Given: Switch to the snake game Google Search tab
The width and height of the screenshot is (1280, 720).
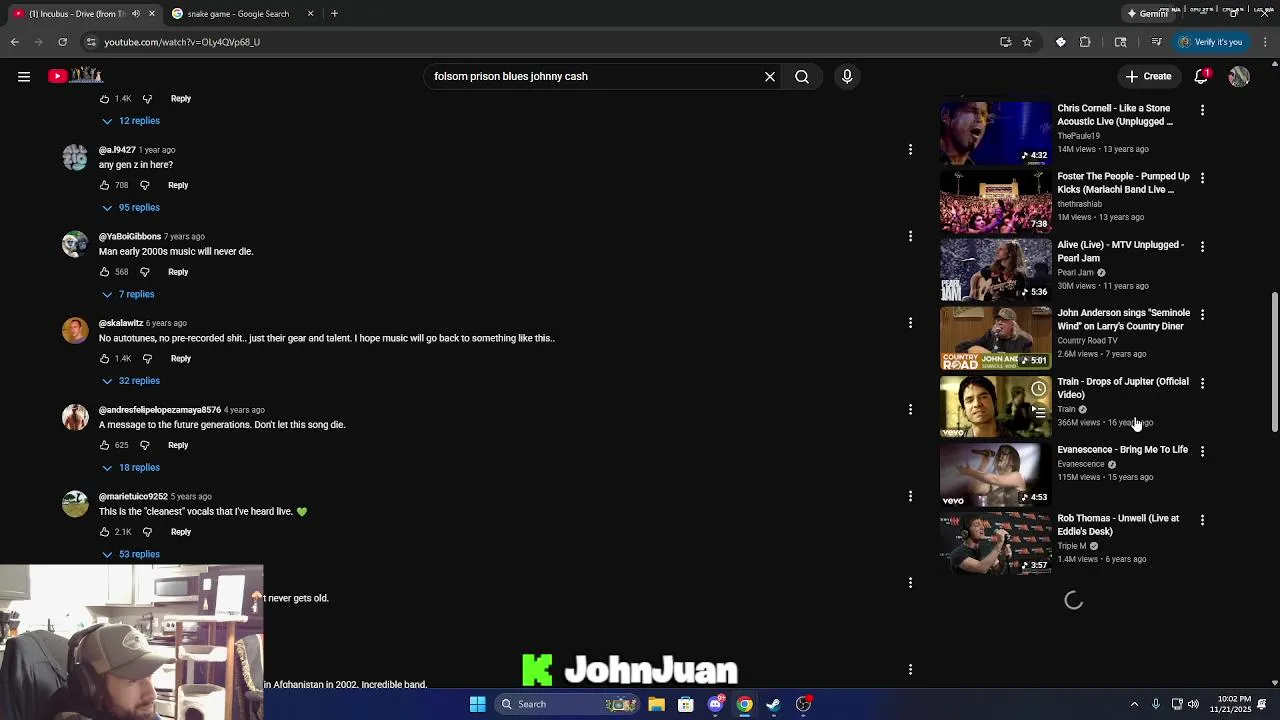Looking at the screenshot, I should coord(238,14).
